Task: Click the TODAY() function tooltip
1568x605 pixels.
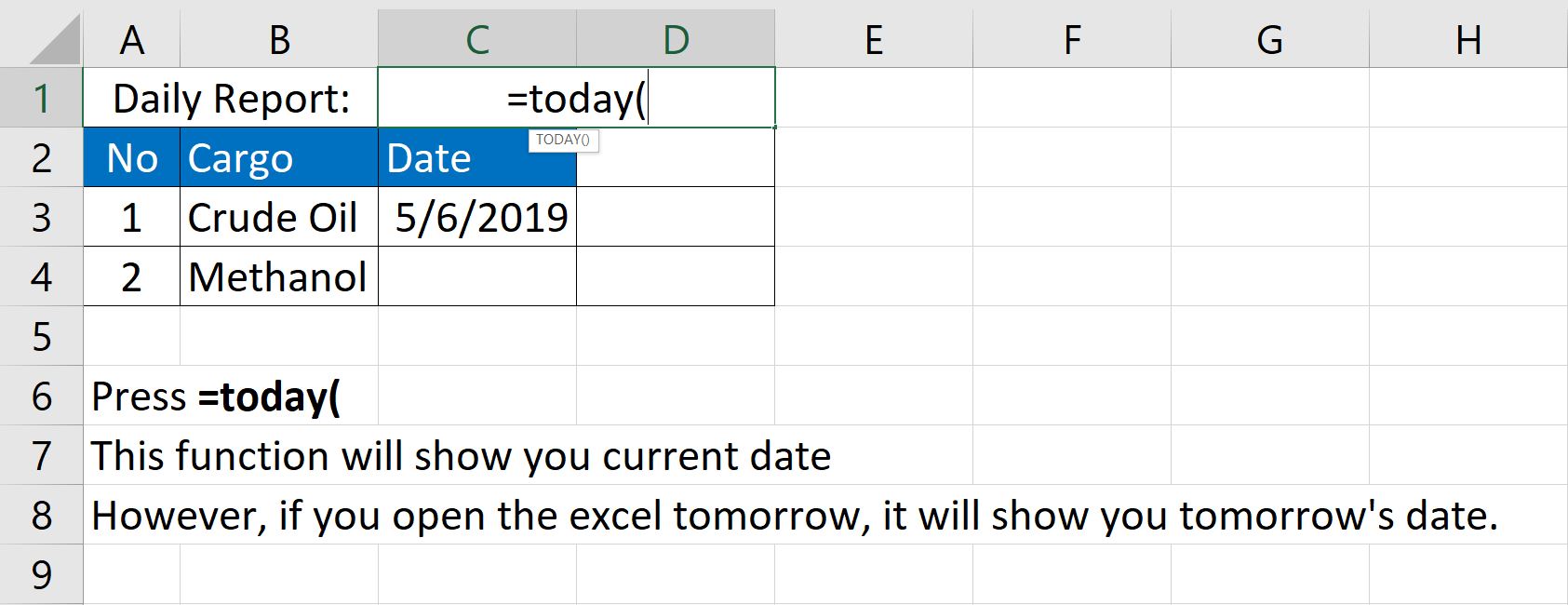Action: click(563, 140)
